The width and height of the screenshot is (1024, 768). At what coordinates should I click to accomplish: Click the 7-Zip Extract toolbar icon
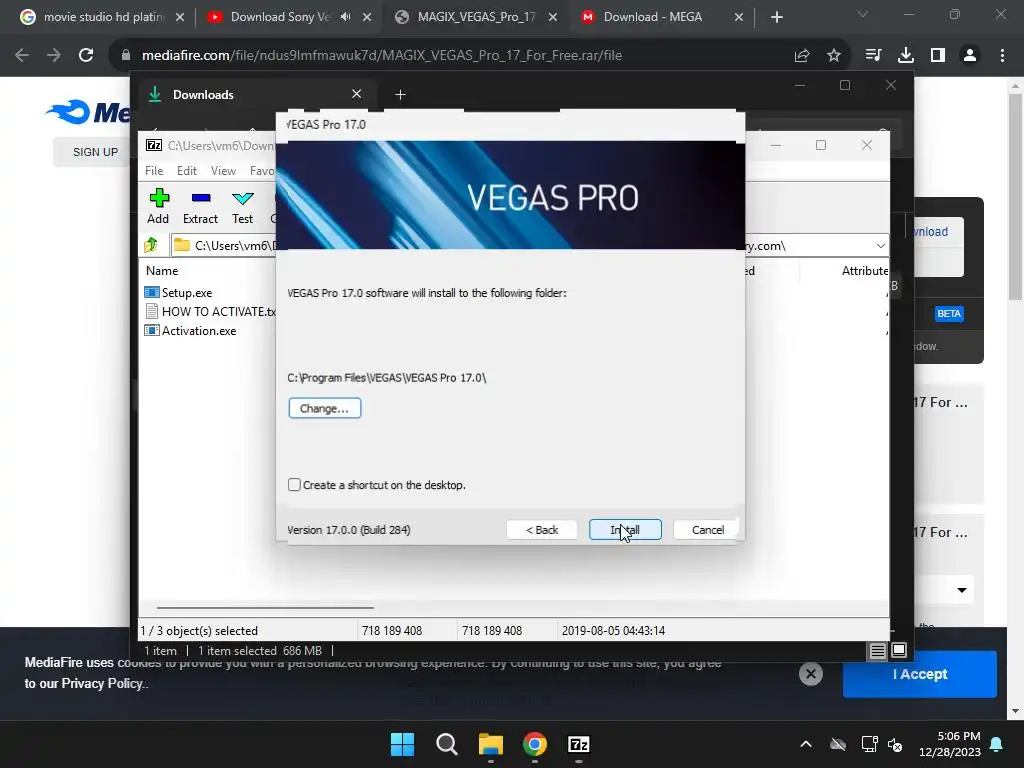[200, 206]
